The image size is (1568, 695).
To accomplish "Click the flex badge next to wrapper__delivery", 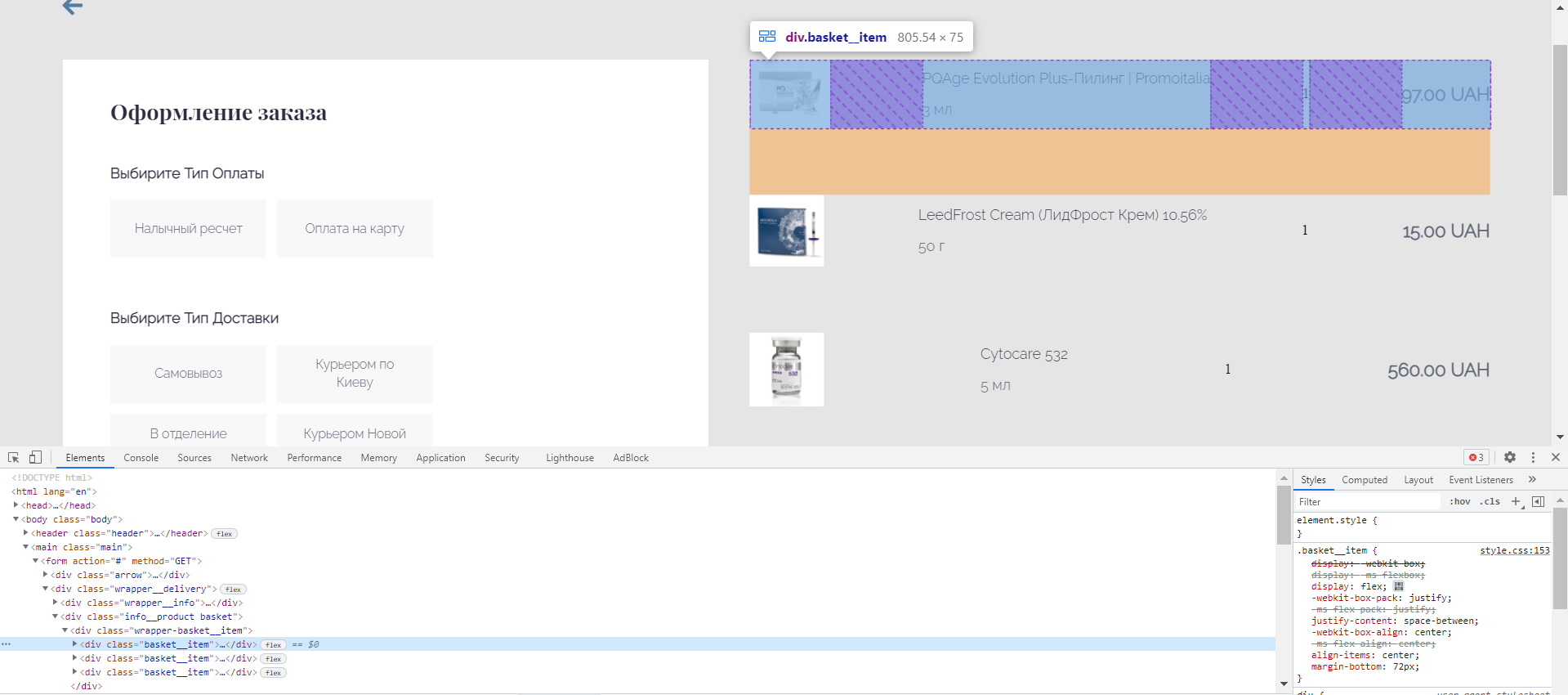I will point(234,590).
